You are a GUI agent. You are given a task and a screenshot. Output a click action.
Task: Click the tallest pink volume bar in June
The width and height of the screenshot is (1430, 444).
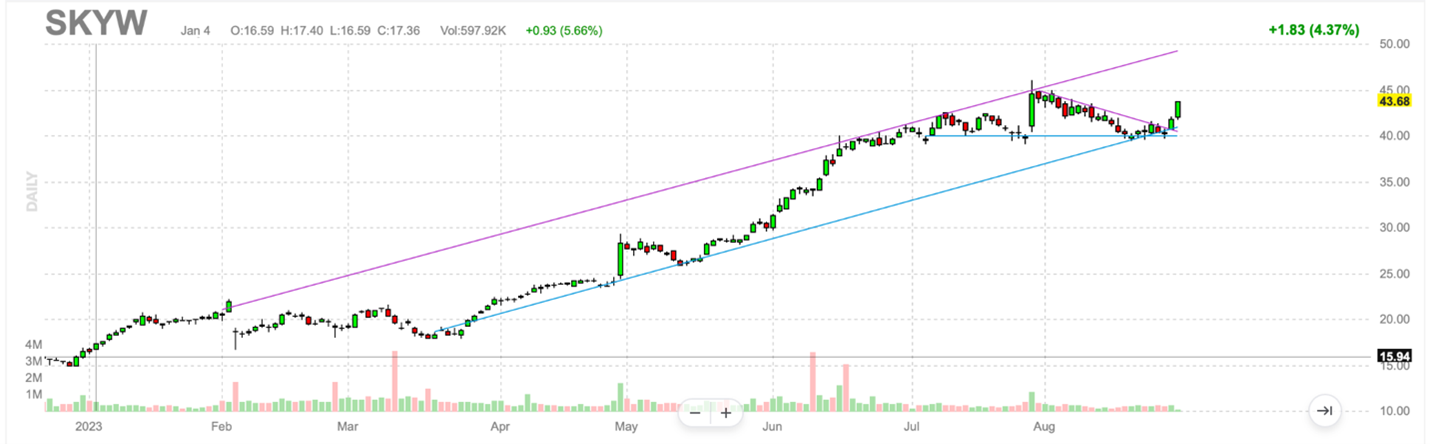(x=813, y=380)
